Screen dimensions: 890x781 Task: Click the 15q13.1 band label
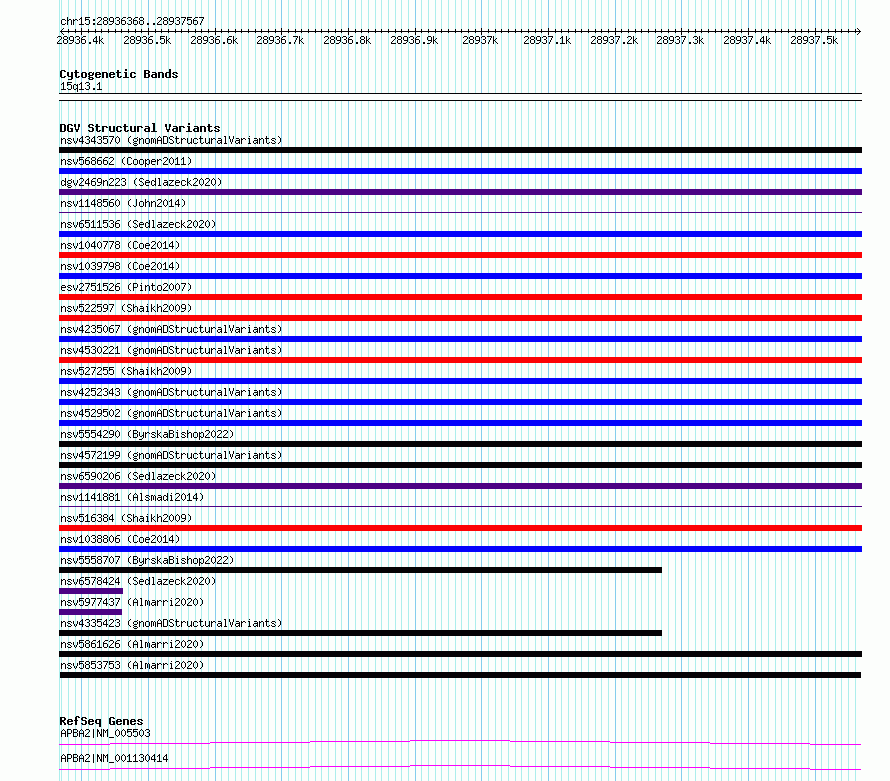[81, 86]
